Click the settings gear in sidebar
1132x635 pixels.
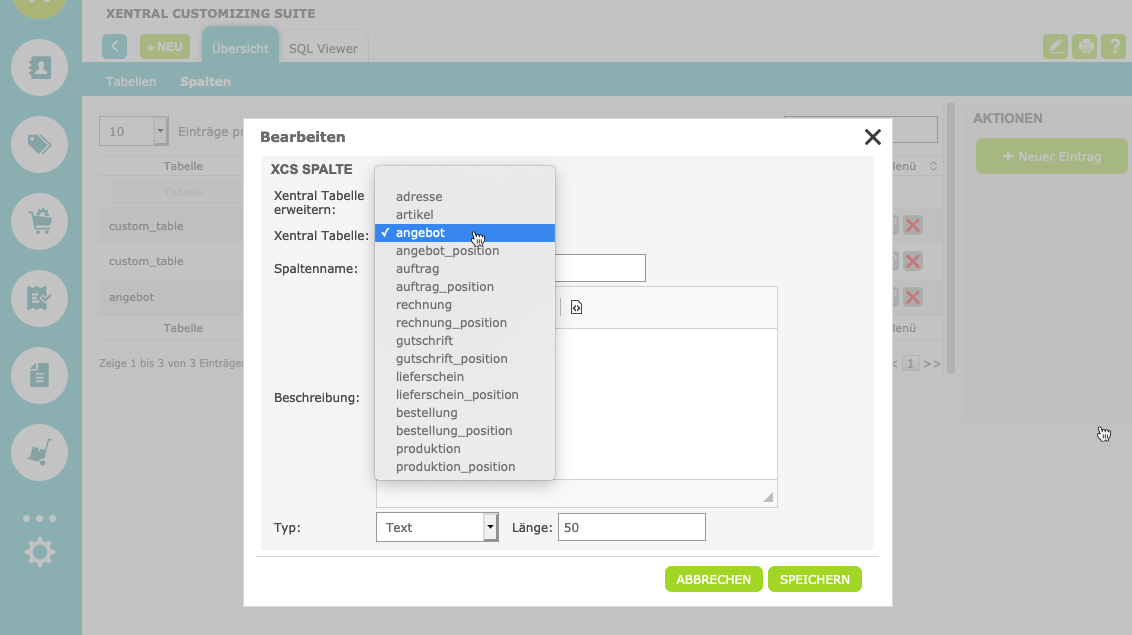(x=39, y=552)
